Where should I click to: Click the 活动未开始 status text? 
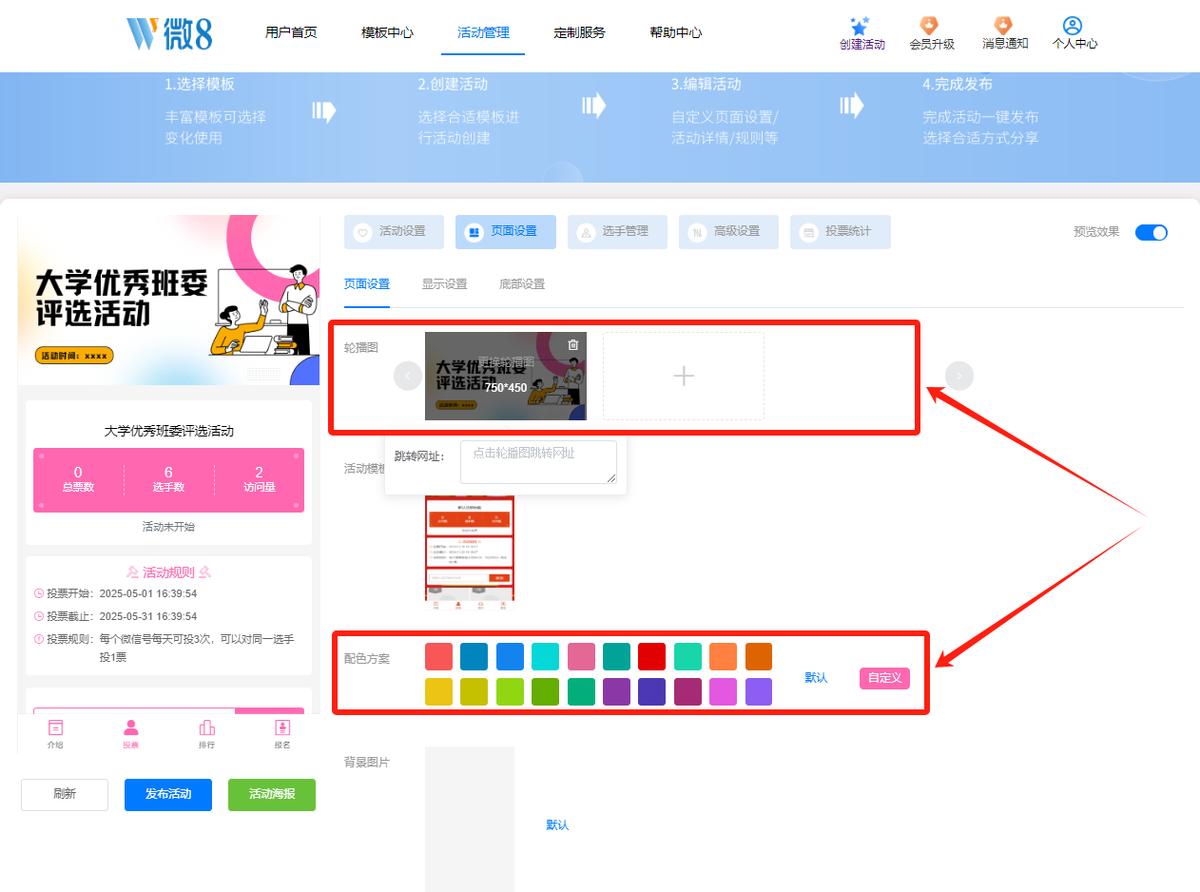[x=168, y=527]
